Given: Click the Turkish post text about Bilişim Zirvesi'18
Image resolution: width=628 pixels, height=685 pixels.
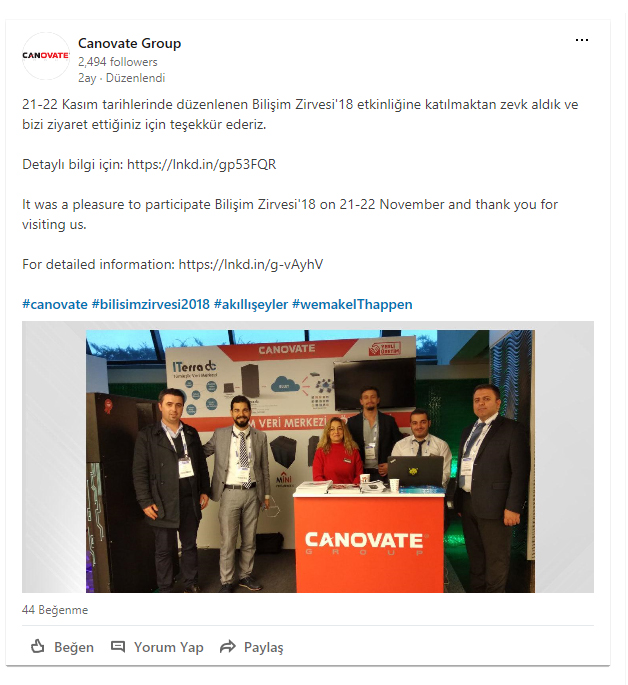Looking at the screenshot, I should (300, 114).
